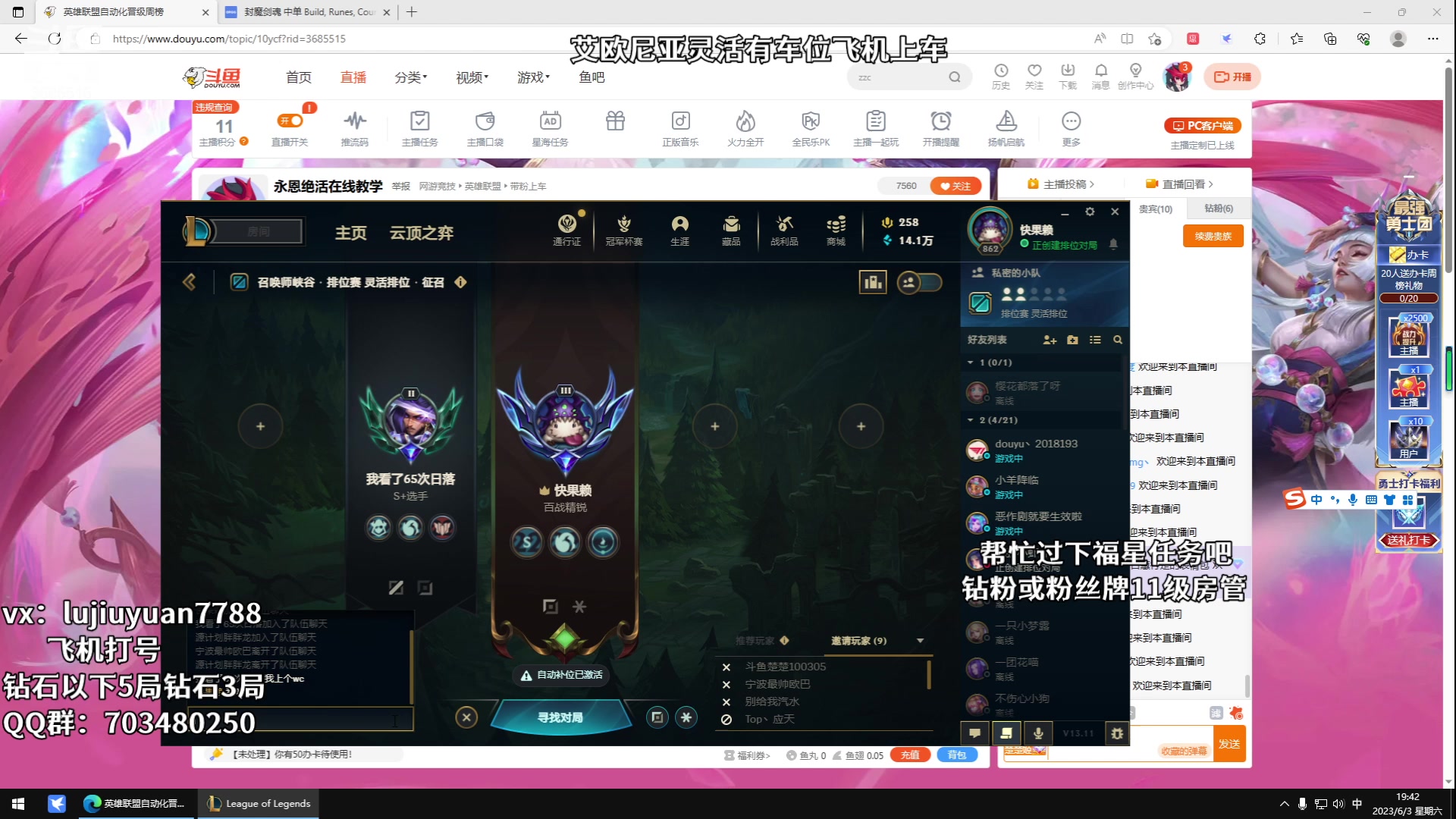Open 更多 more options icon
The width and height of the screenshot is (1456, 819).
[x=1071, y=127]
